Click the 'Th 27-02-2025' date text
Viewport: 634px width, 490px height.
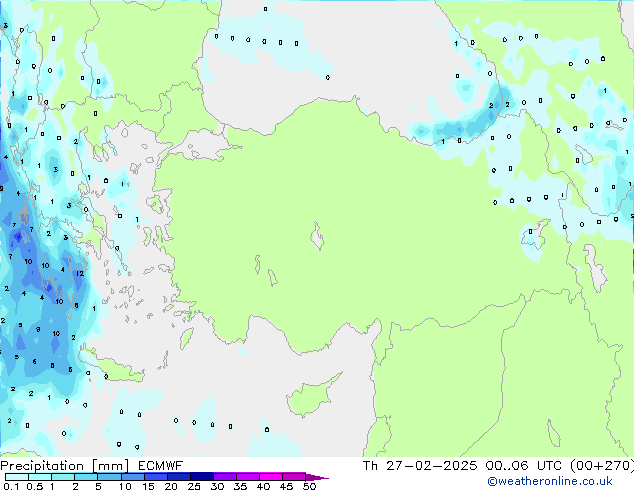tap(420, 466)
